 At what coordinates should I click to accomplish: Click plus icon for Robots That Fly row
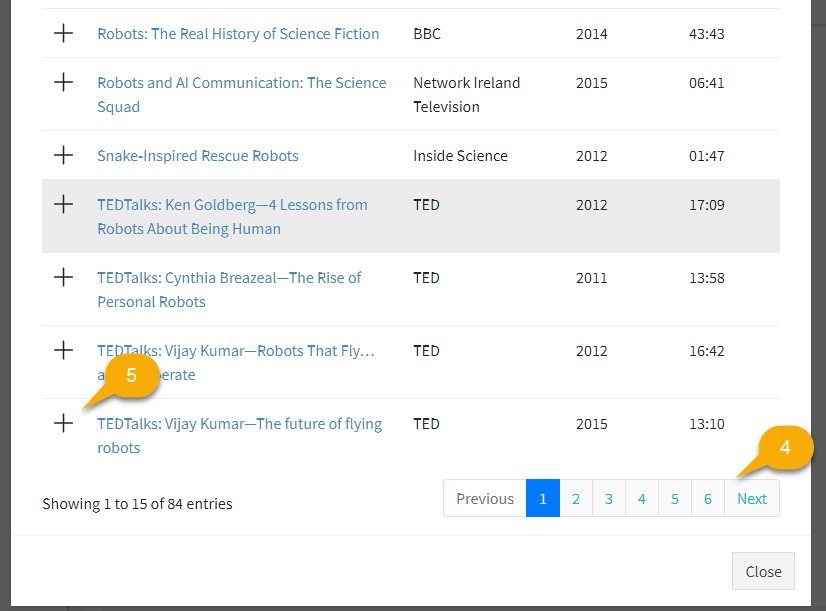(x=63, y=350)
